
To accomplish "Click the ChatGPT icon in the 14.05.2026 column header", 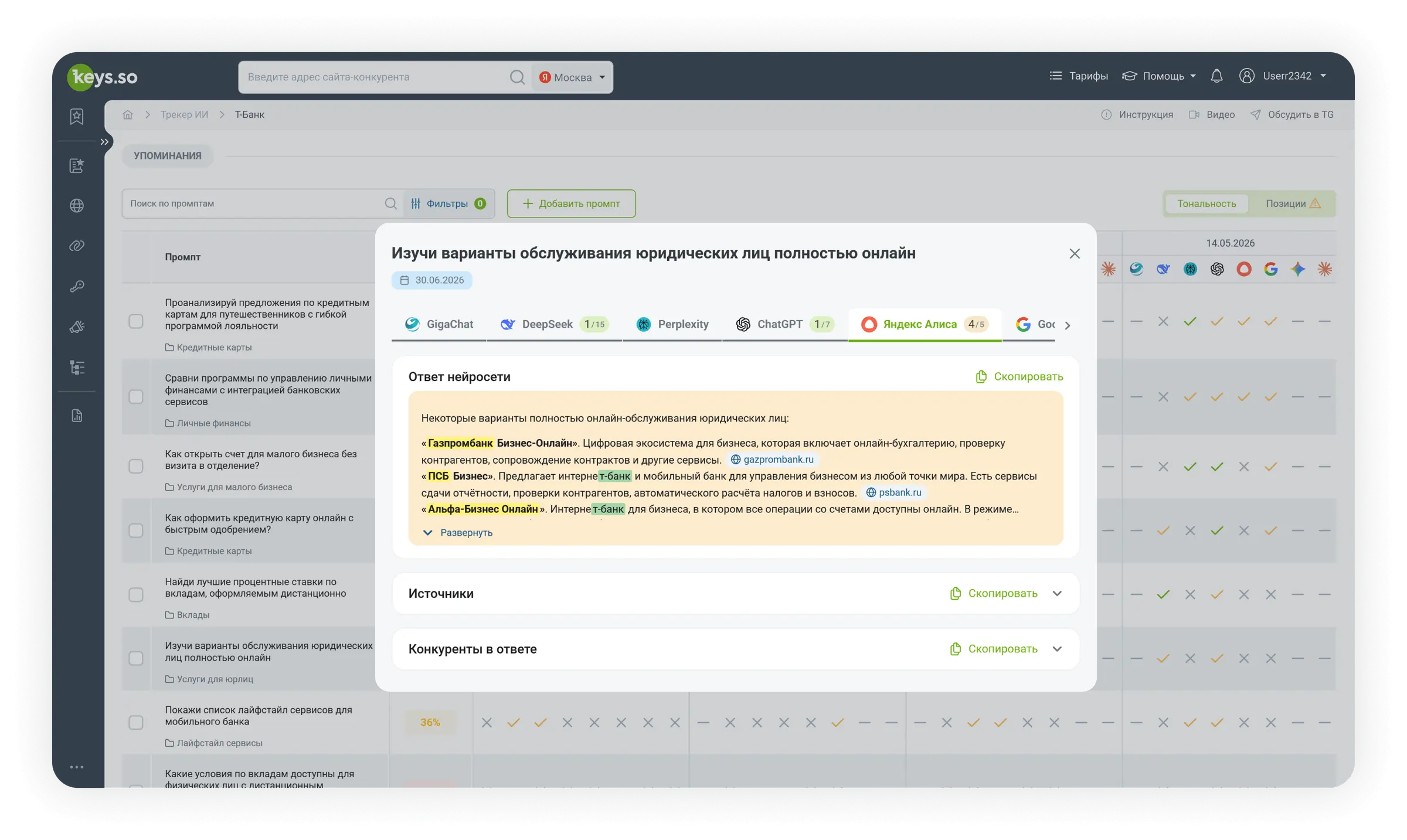I will click(x=1217, y=269).
